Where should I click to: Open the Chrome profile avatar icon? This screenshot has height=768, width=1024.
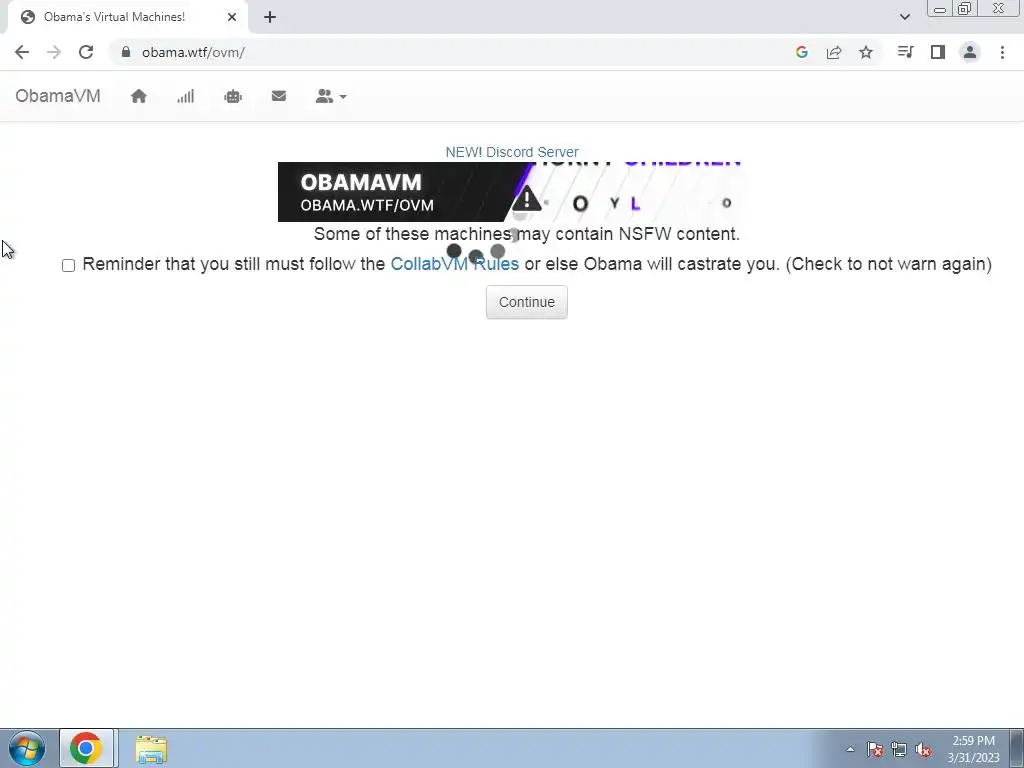click(x=970, y=52)
